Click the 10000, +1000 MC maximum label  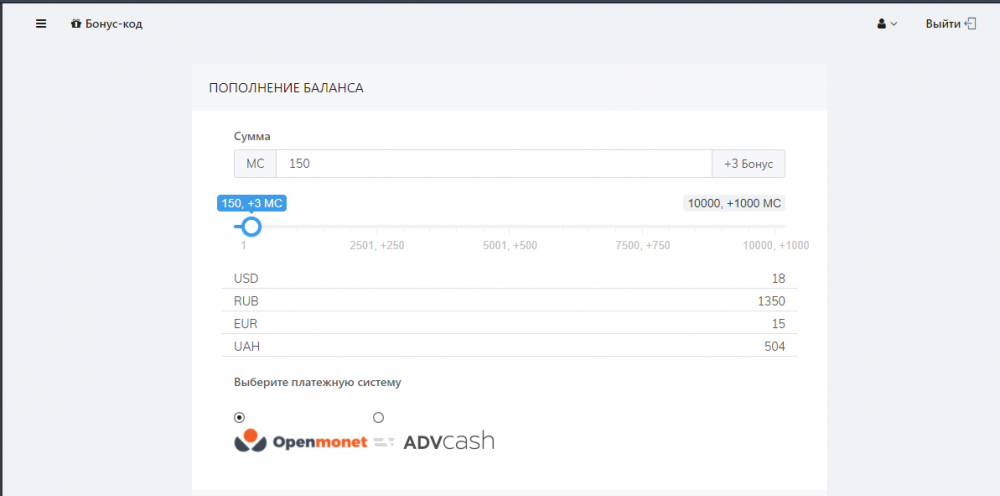pyautogui.click(x=734, y=203)
